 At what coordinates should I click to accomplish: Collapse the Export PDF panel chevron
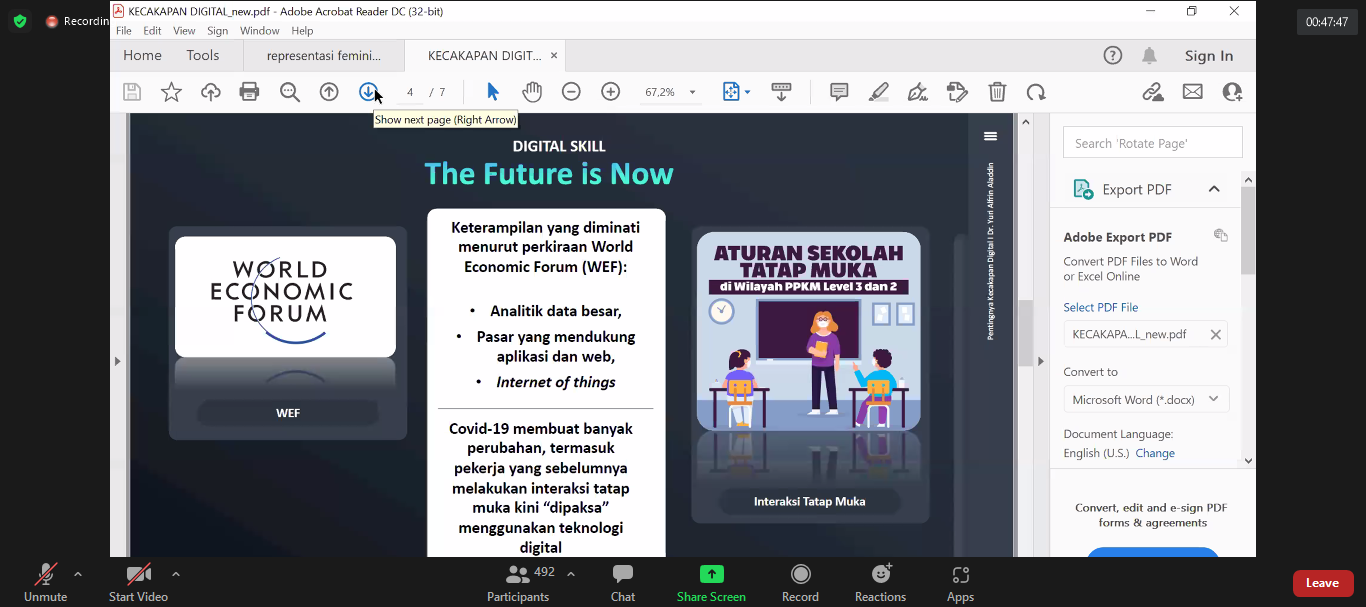point(1214,189)
